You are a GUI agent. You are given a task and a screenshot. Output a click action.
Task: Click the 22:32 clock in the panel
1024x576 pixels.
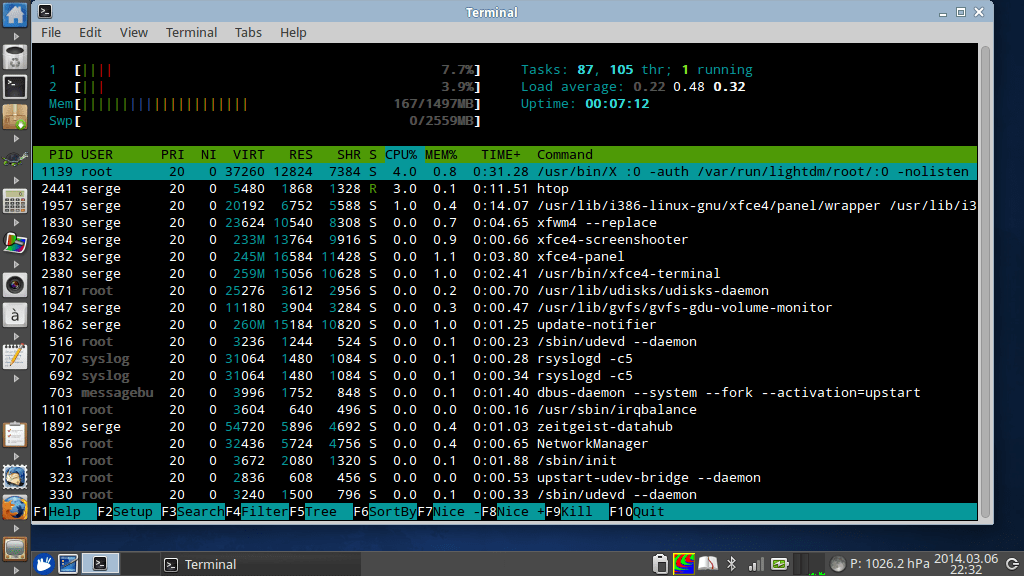click(966, 569)
